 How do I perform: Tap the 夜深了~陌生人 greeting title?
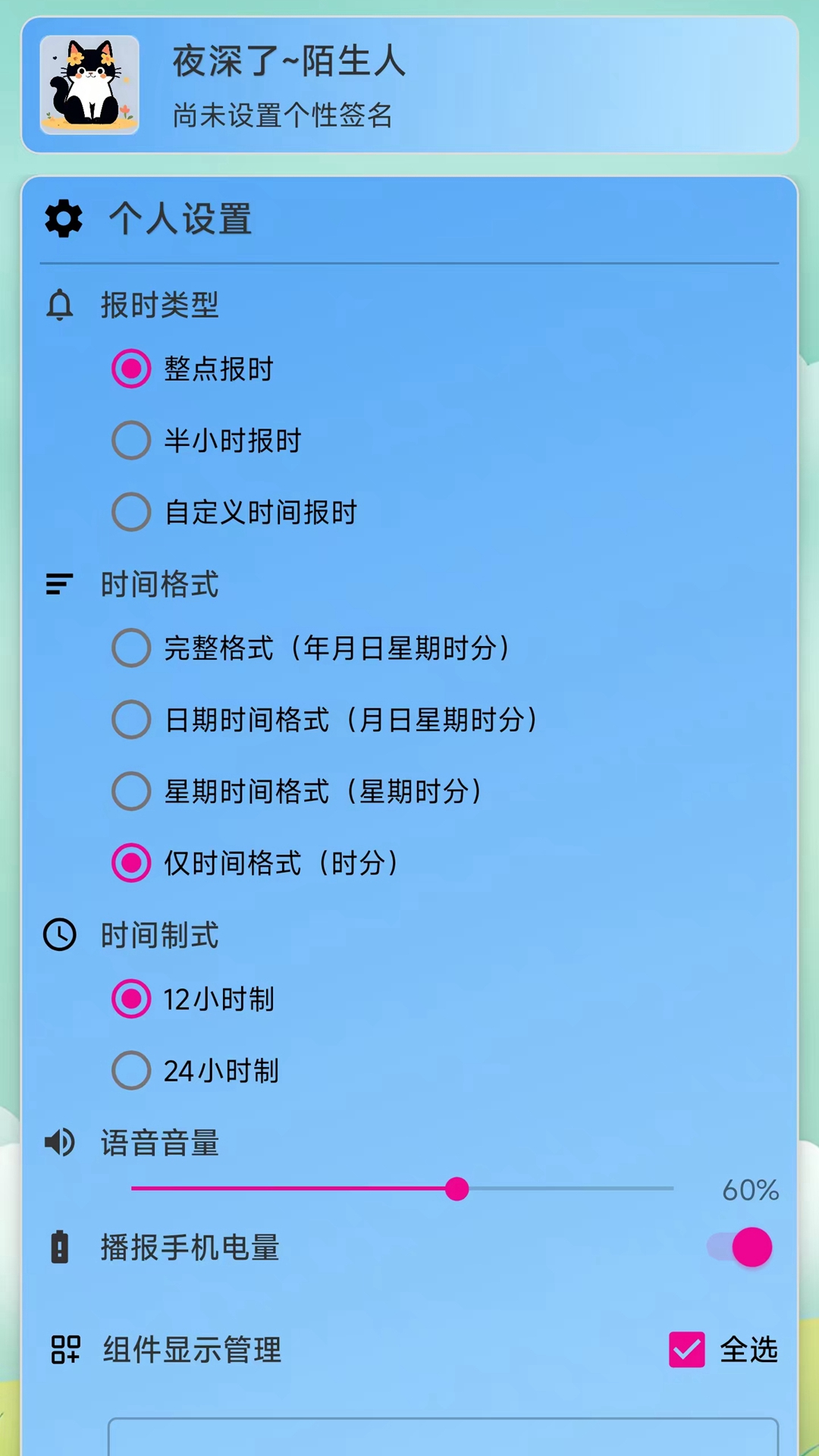click(x=289, y=61)
